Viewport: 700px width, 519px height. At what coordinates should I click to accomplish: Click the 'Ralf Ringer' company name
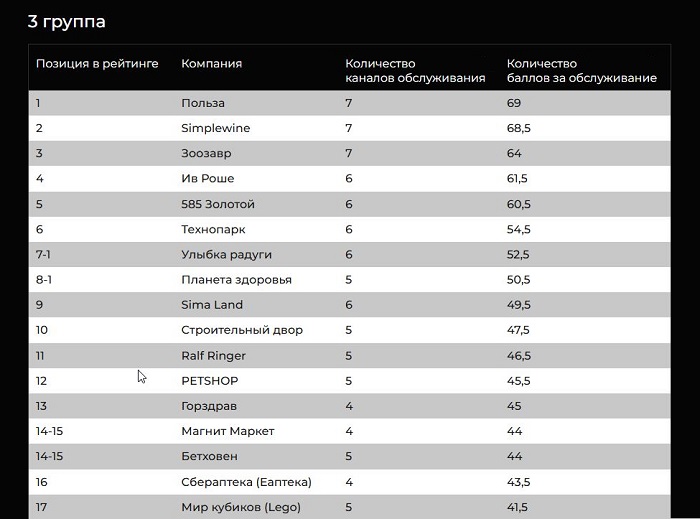pos(213,355)
